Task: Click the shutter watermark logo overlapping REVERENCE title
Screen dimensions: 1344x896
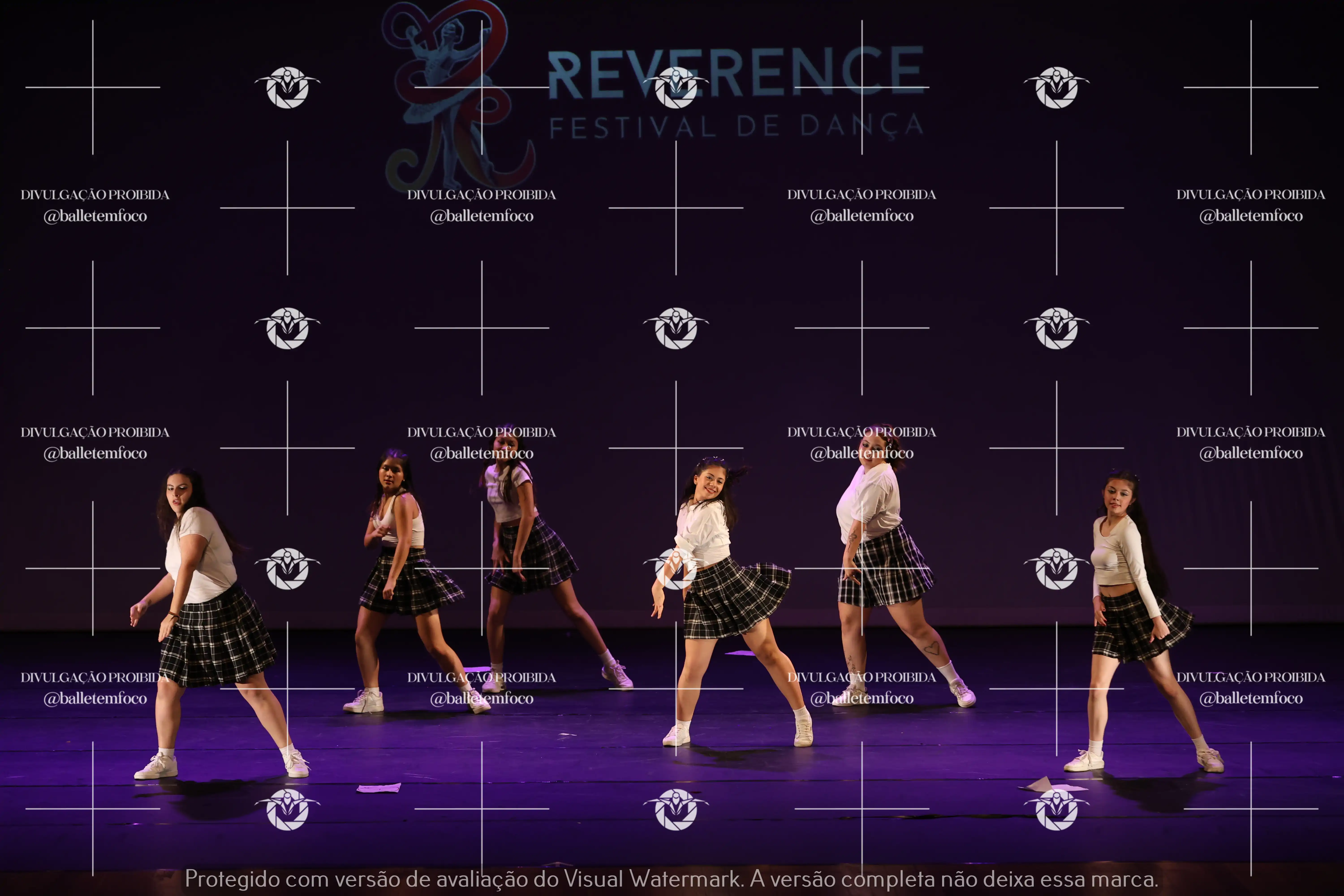Action: tap(676, 87)
